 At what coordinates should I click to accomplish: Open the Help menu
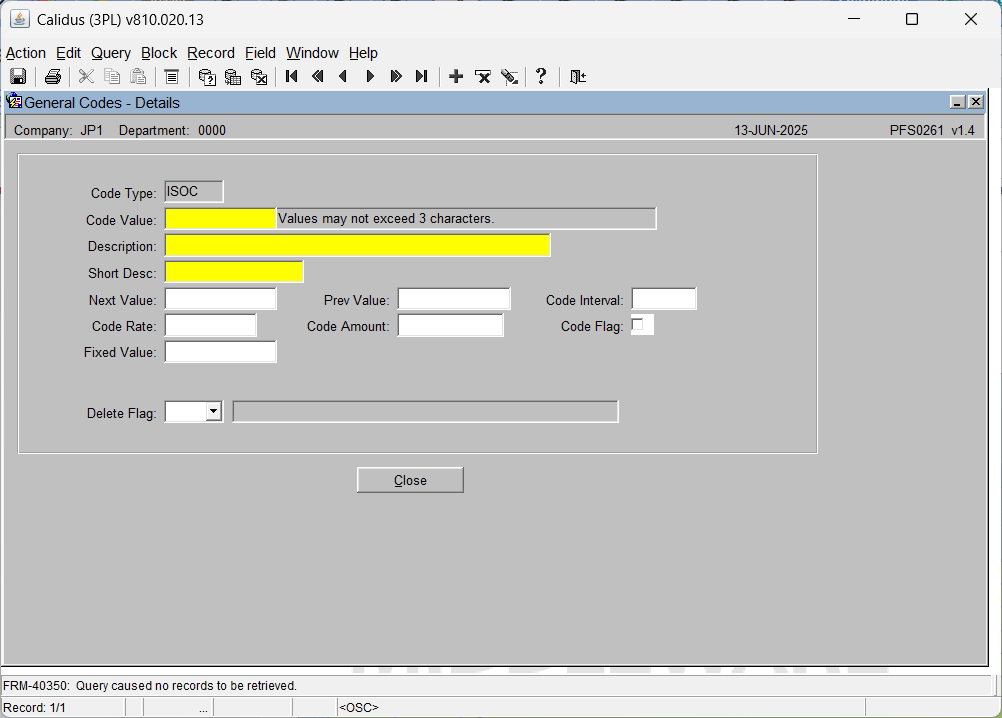click(363, 53)
